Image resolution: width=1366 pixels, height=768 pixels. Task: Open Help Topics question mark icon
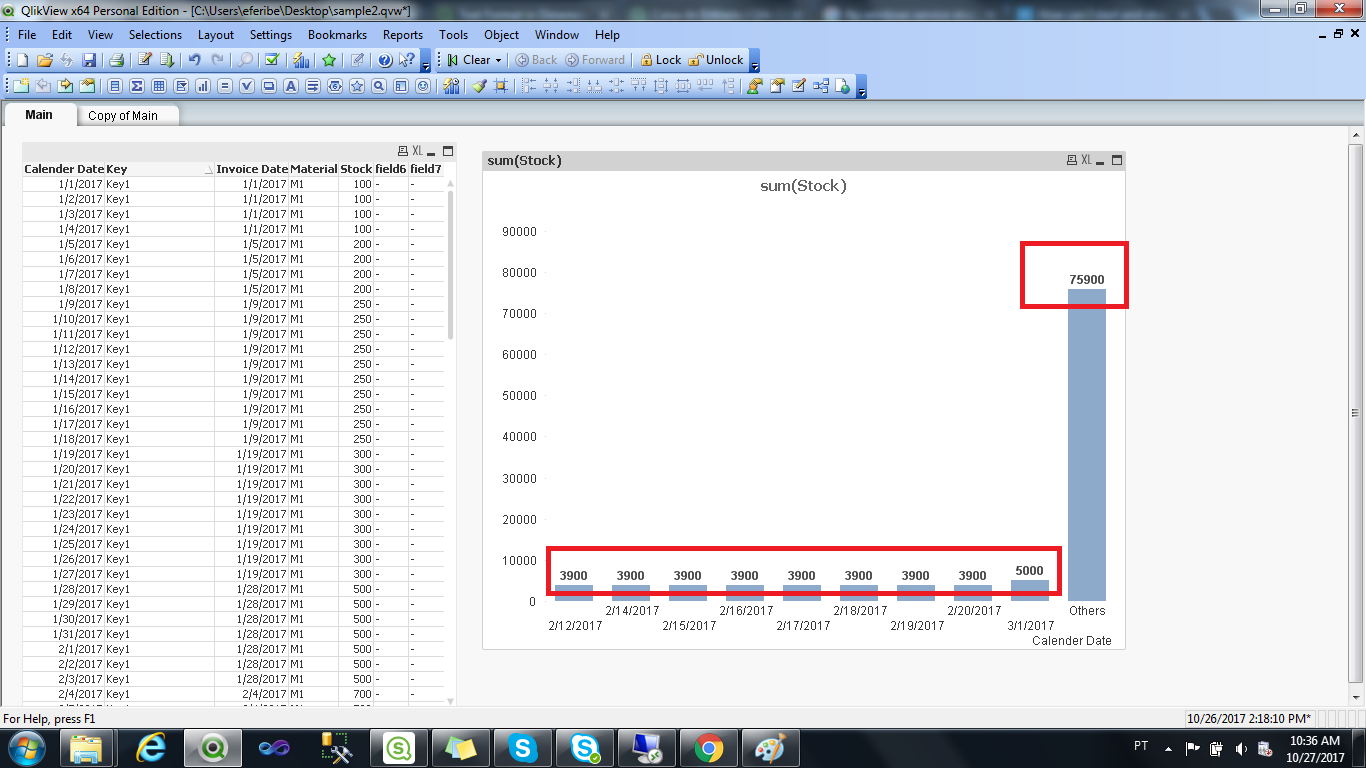[x=385, y=60]
